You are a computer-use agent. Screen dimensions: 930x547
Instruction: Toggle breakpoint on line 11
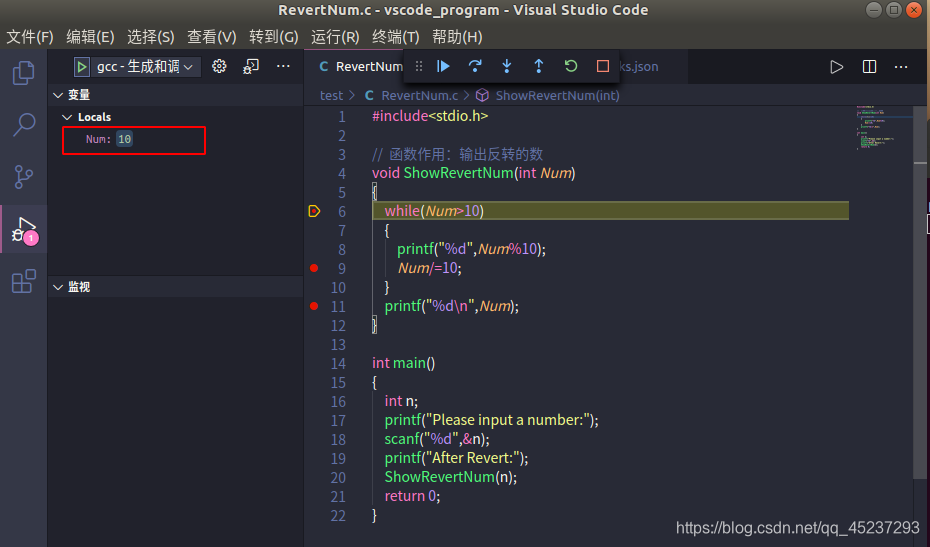point(314,306)
